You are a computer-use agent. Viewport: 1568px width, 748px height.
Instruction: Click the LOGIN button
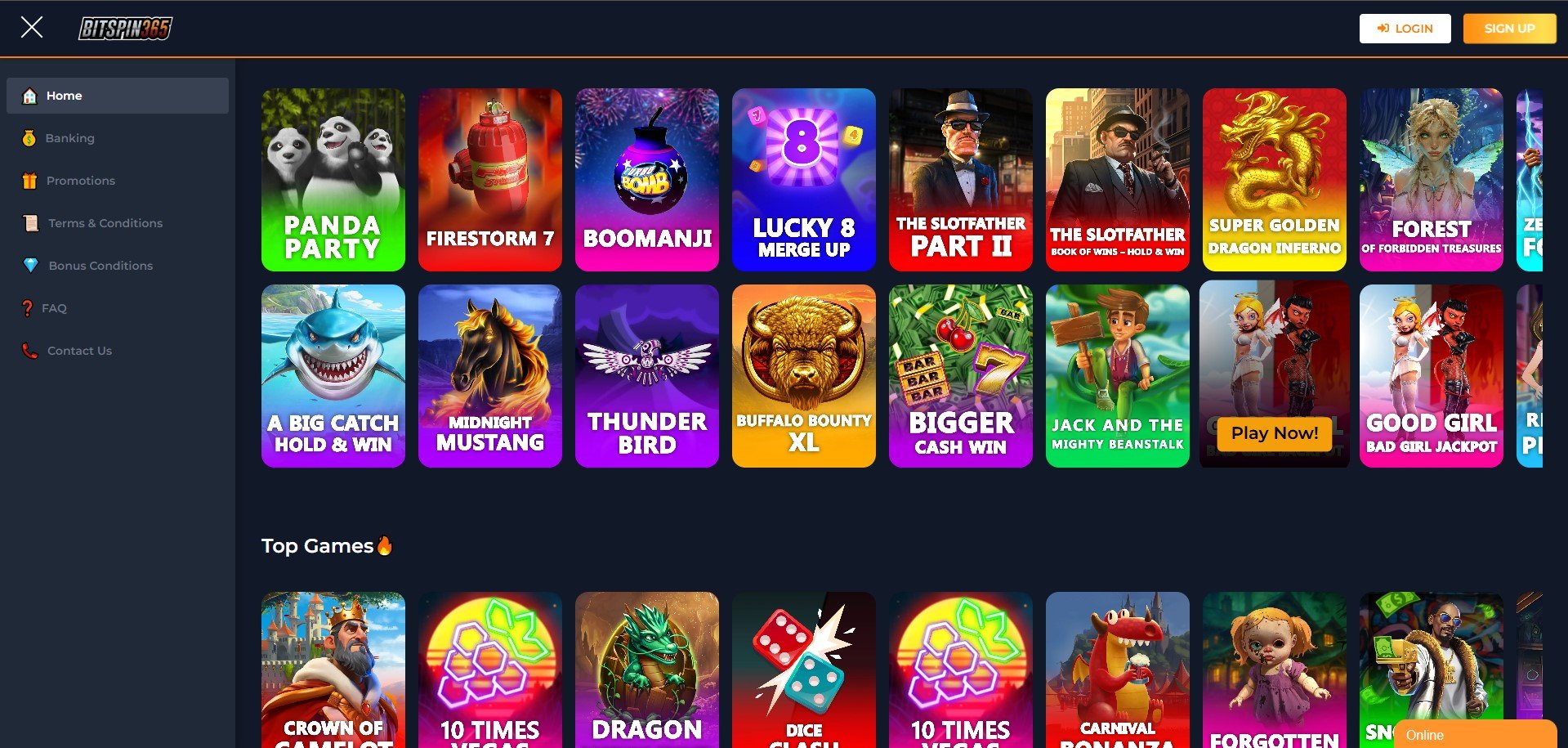click(x=1405, y=29)
